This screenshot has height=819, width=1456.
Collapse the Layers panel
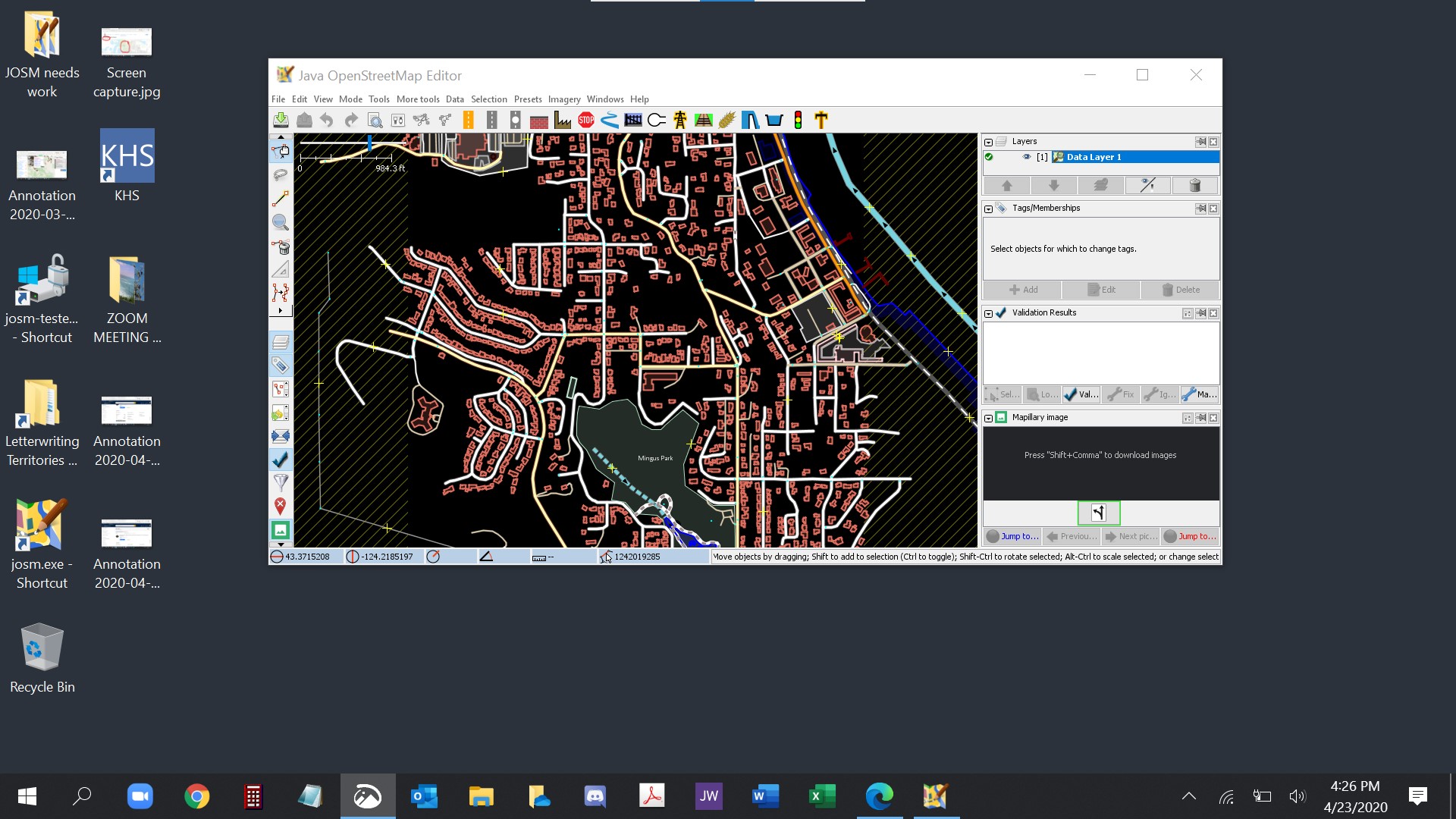click(x=988, y=142)
